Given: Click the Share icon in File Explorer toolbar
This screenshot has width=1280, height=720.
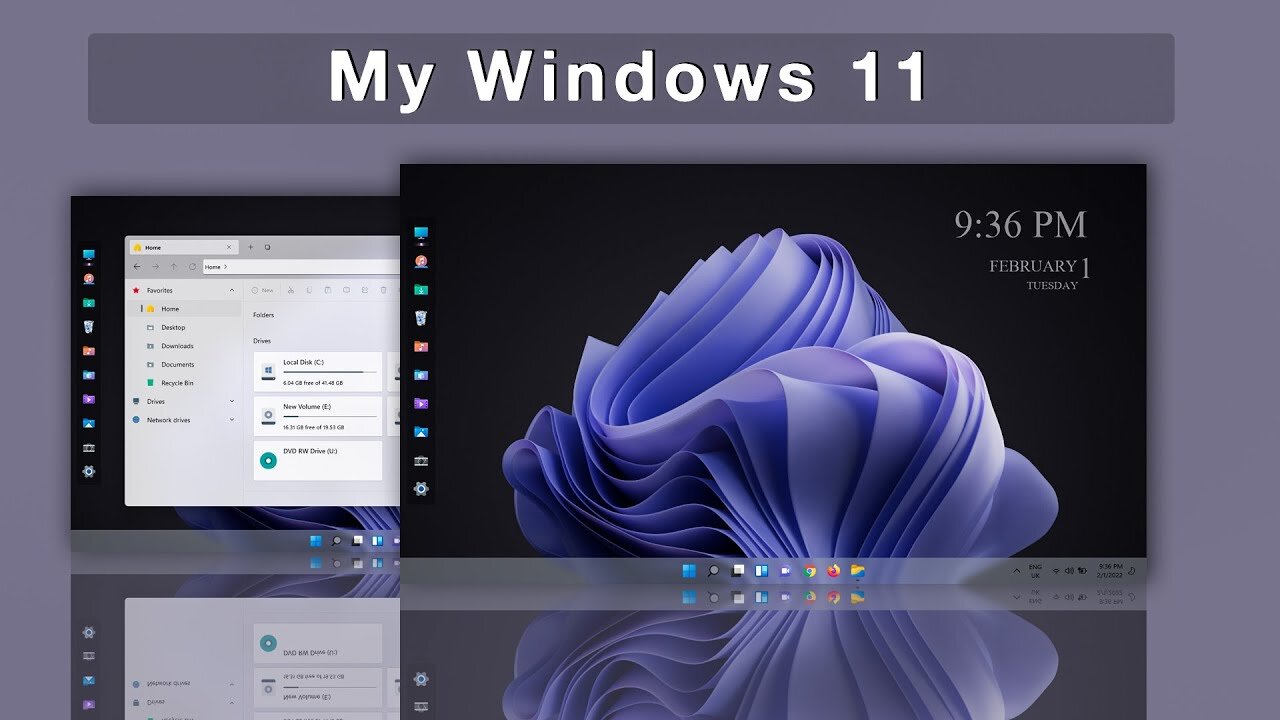Looking at the screenshot, I should tap(364, 290).
